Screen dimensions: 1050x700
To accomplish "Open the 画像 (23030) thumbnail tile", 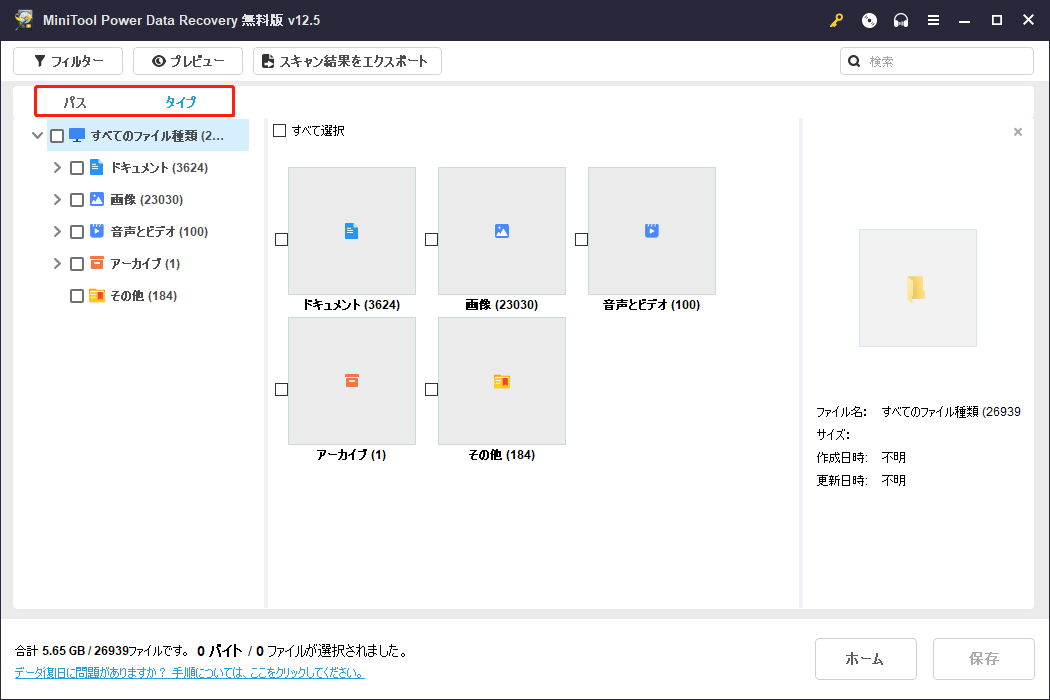I will click(x=502, y=231).
